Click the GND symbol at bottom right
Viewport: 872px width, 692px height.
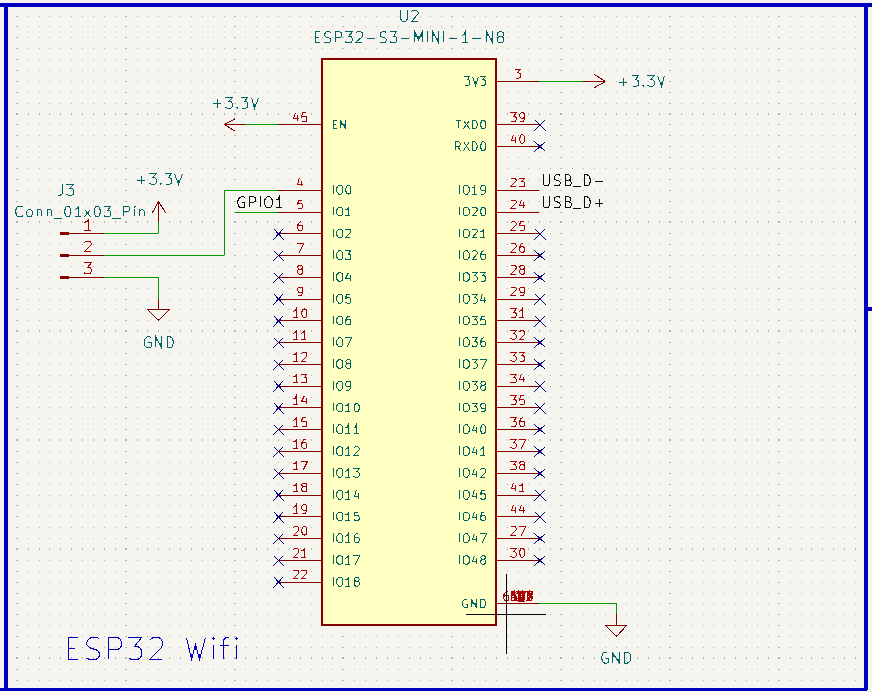pos(616,632)
